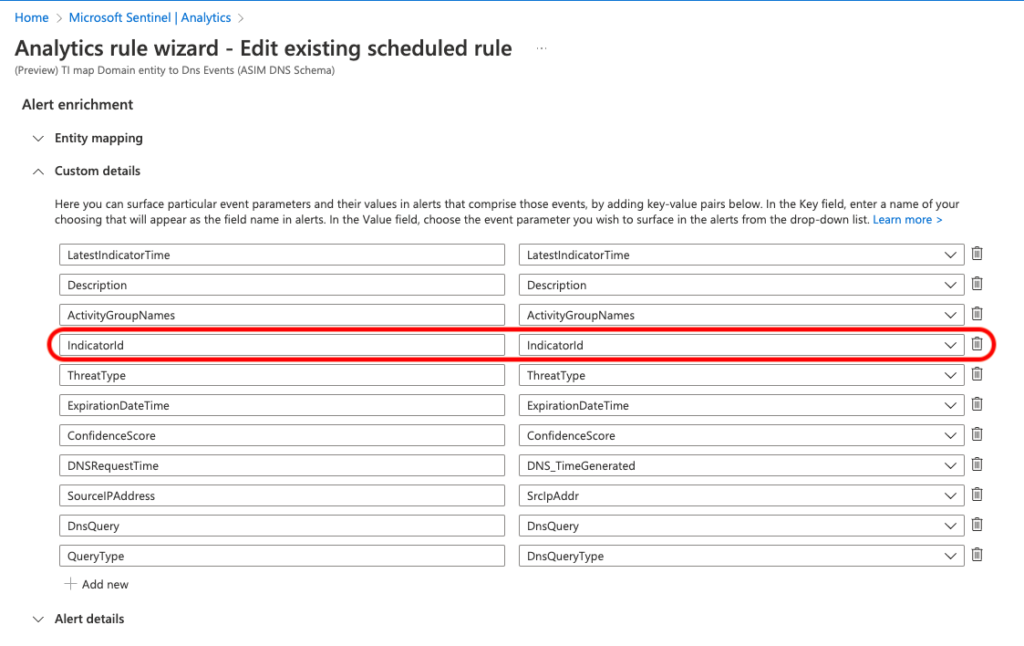This screenshot has width=1024, height=646.
Task: Open the ellipsis menu beside wizard title
Action: click(541, 48)
